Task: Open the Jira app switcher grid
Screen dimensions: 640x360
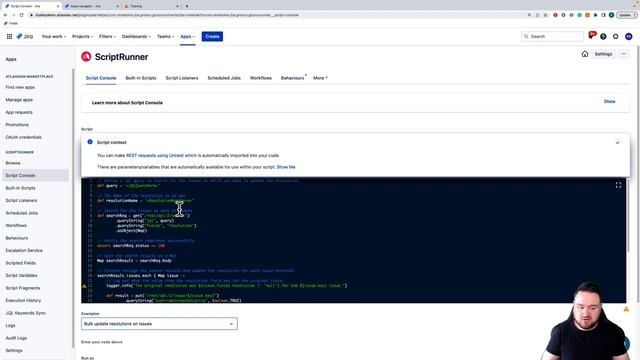Action: tap(9, 36)
